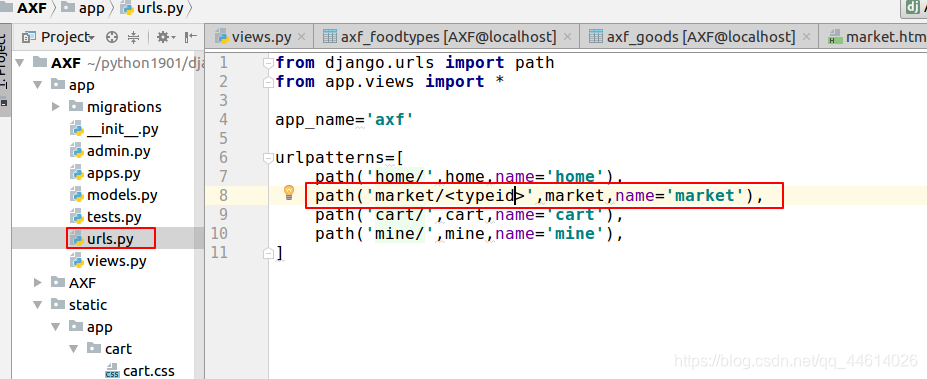Click the 'axf' string on line 4

click(x=390, y=119)
